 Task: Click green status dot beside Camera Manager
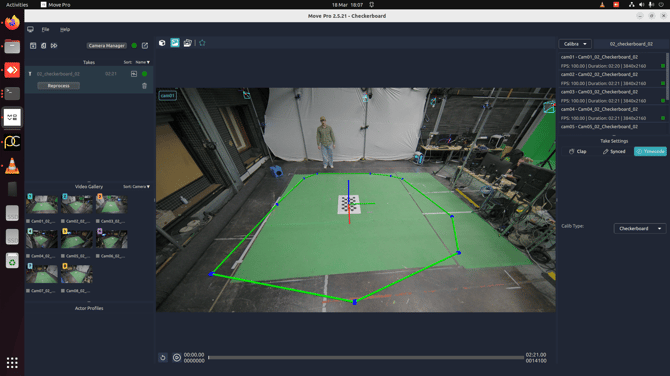click(x=134, y=46)
